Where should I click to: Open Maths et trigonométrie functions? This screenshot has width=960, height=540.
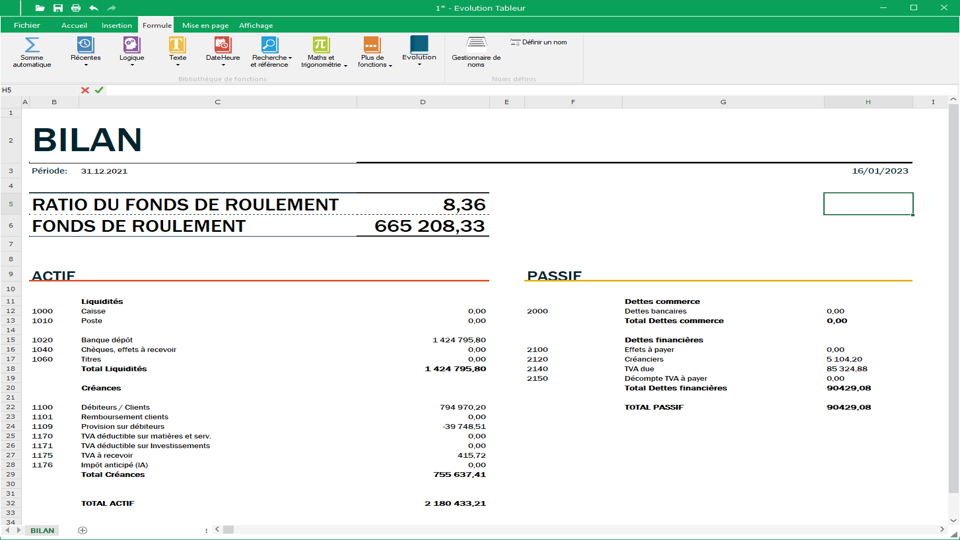pyautogui.click(x=322, y=52)
